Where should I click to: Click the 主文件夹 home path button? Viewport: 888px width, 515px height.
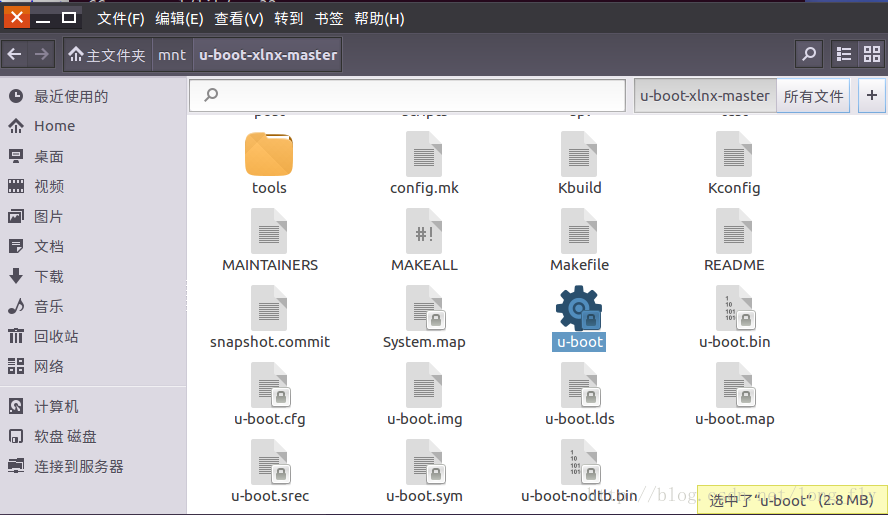click(107, 55)
